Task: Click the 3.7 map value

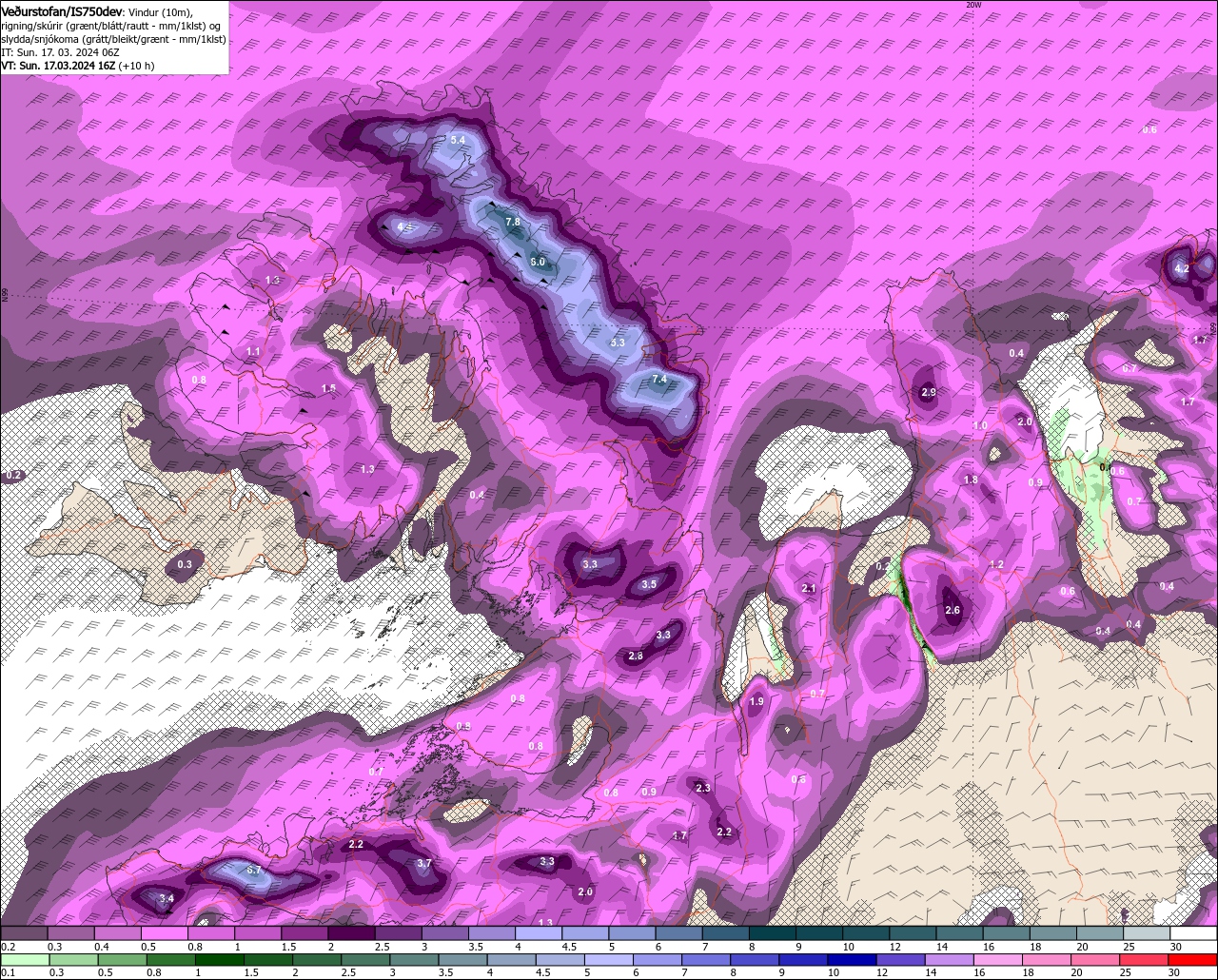Action: coord(424,864)
